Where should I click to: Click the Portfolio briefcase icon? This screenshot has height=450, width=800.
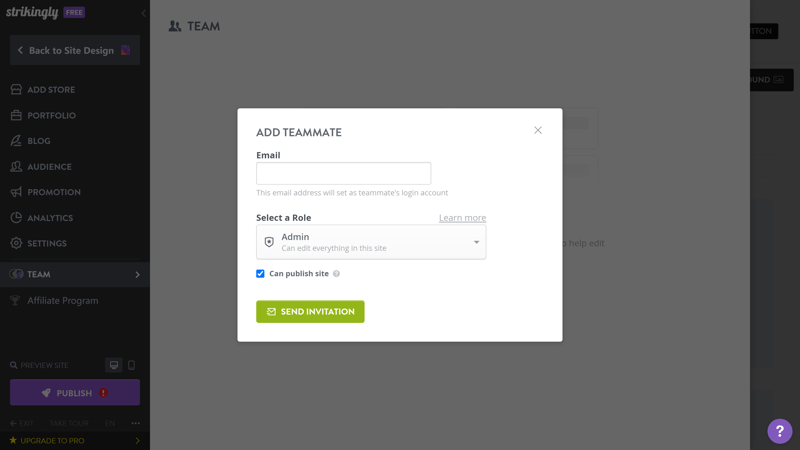point(16,115)
